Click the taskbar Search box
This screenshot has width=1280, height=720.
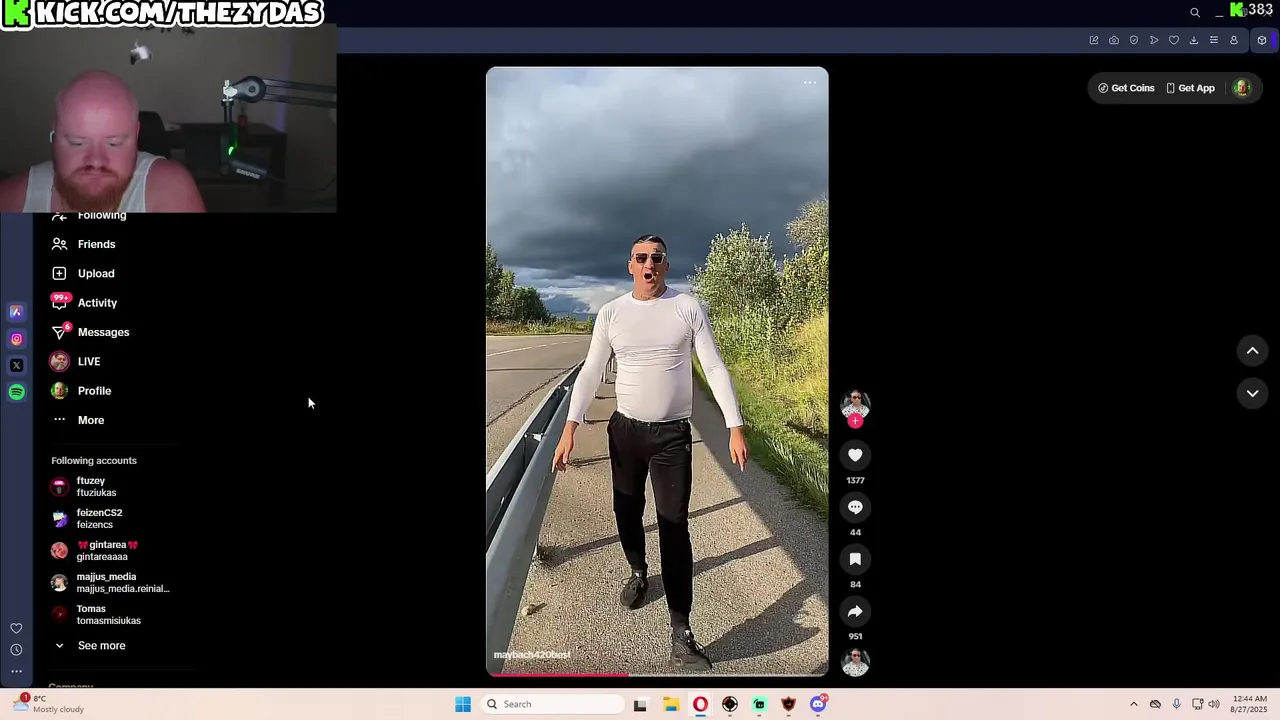click(553, 704)
